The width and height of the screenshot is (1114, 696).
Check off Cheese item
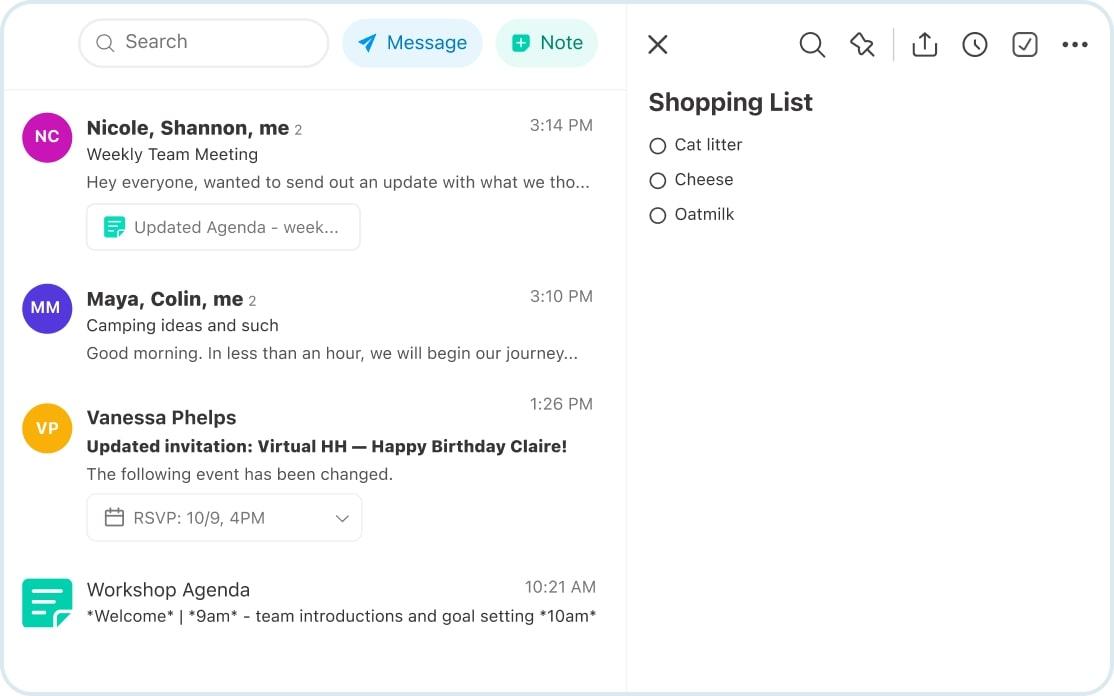(657, 181)
